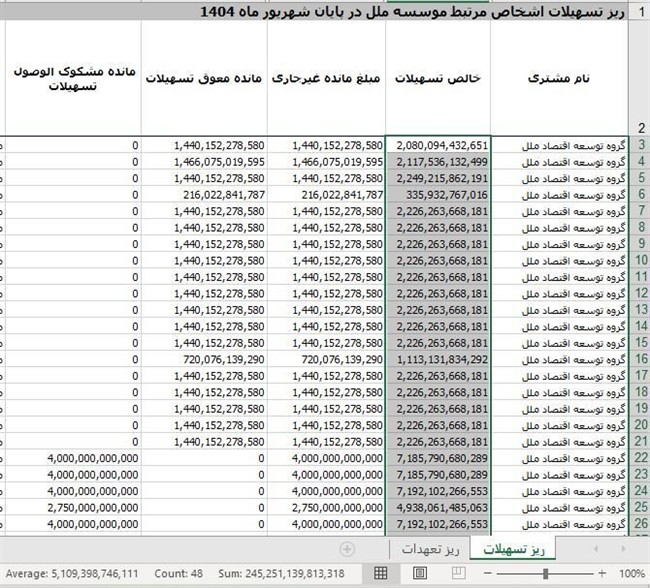Click the next-sheet navigation arrow
The image size is (650, 588).
pyautogui.click(x=623, y=549)
